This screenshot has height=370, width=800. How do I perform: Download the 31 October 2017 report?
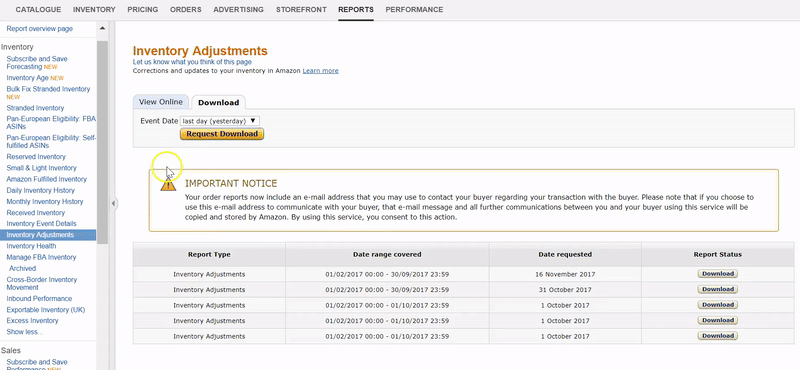[x=717, y=289]
